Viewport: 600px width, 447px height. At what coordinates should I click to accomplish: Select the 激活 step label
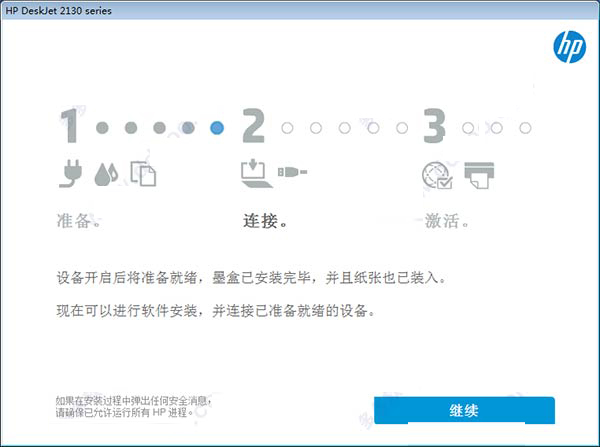pyautogui.click(x=447, y=221)
